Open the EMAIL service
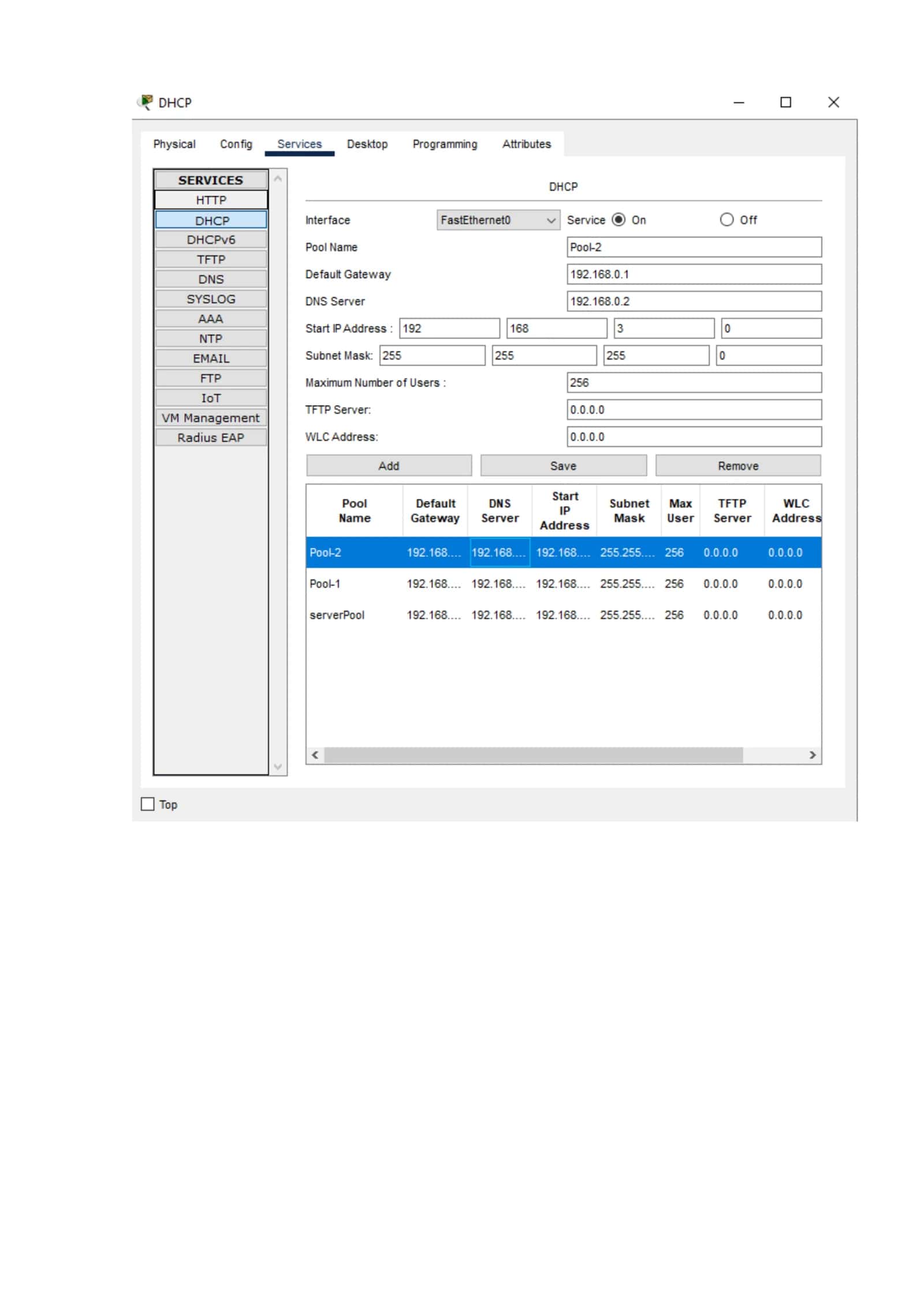The image size is (924, 1307). coord(211,358)
